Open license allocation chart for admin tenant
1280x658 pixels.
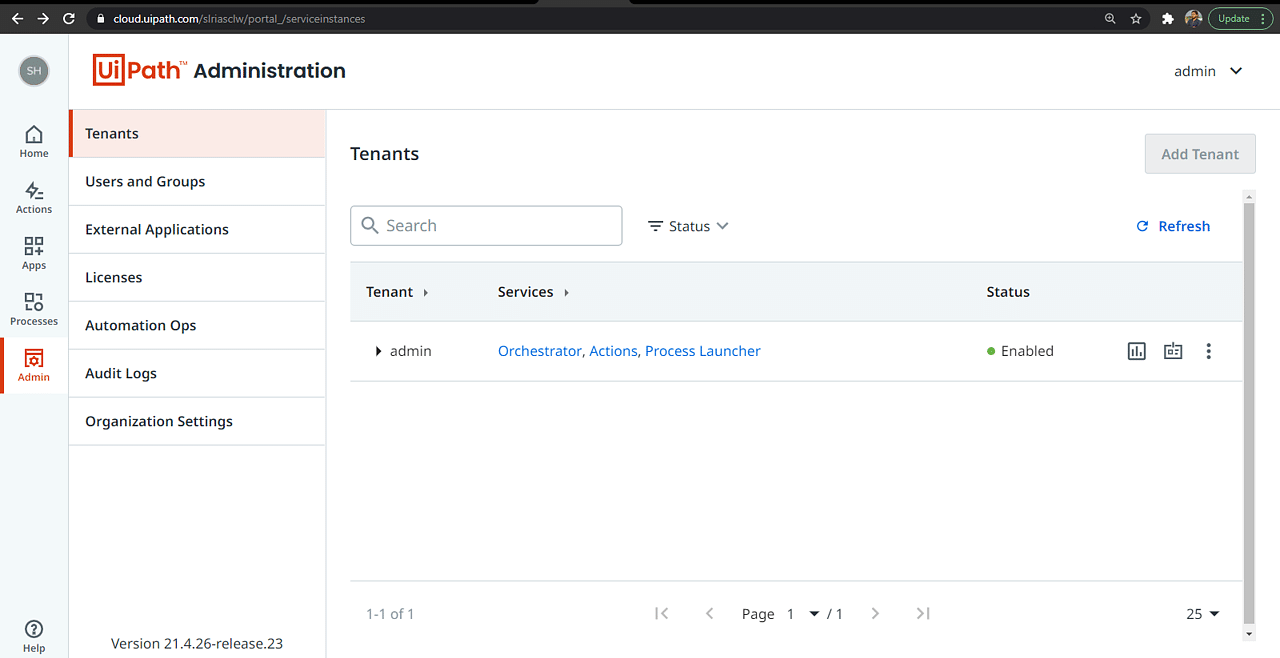click(x=1137, y=351)
